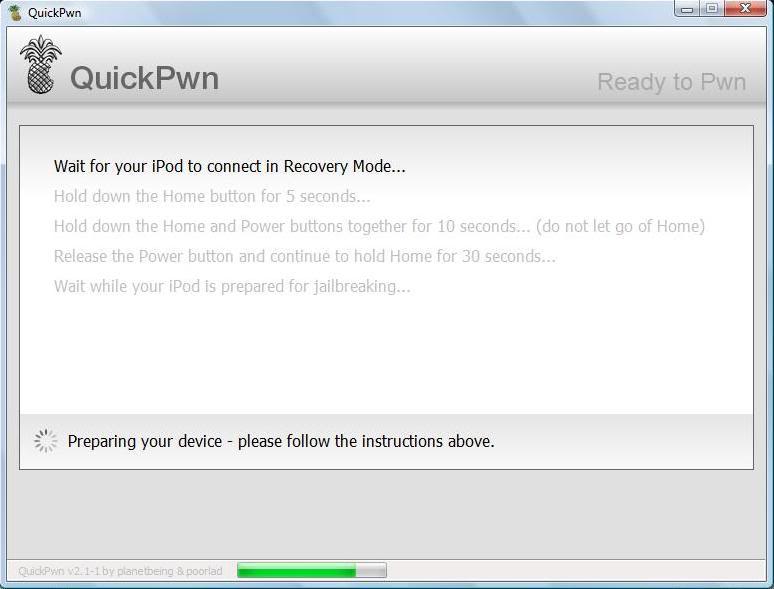Select the "Wait for your iPod to connect" step
Viewport: 774px width, 589px height.
pyautogui.click(x=229, y=166)
